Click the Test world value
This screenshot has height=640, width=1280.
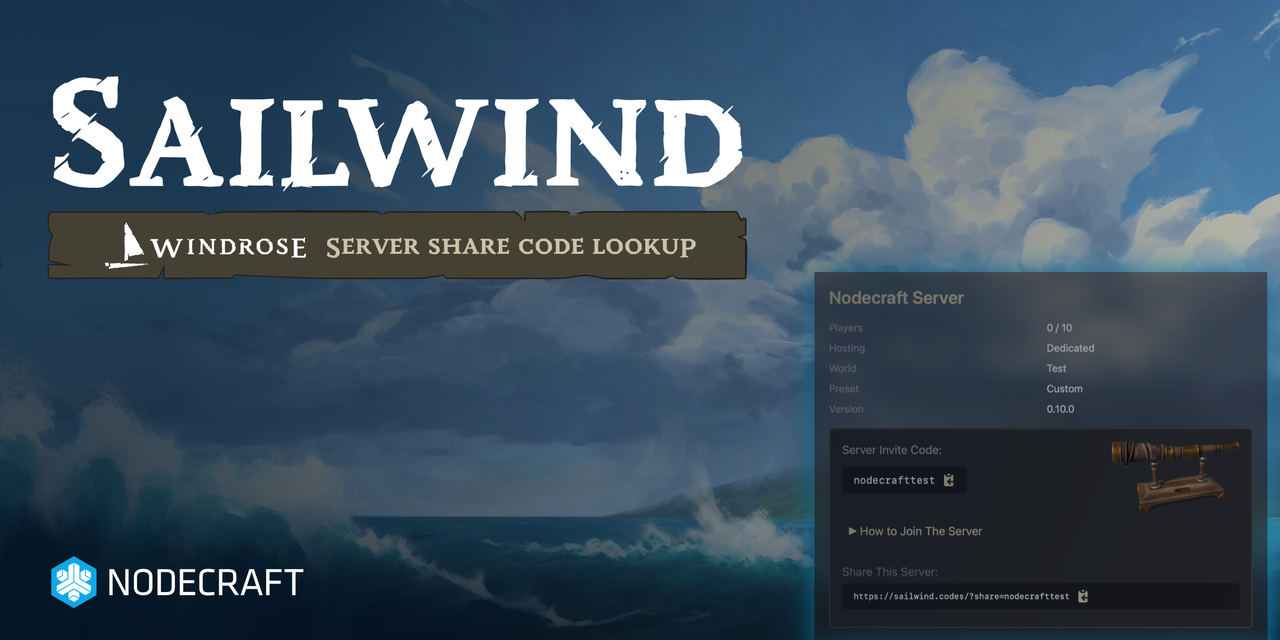pos(1056,369)
